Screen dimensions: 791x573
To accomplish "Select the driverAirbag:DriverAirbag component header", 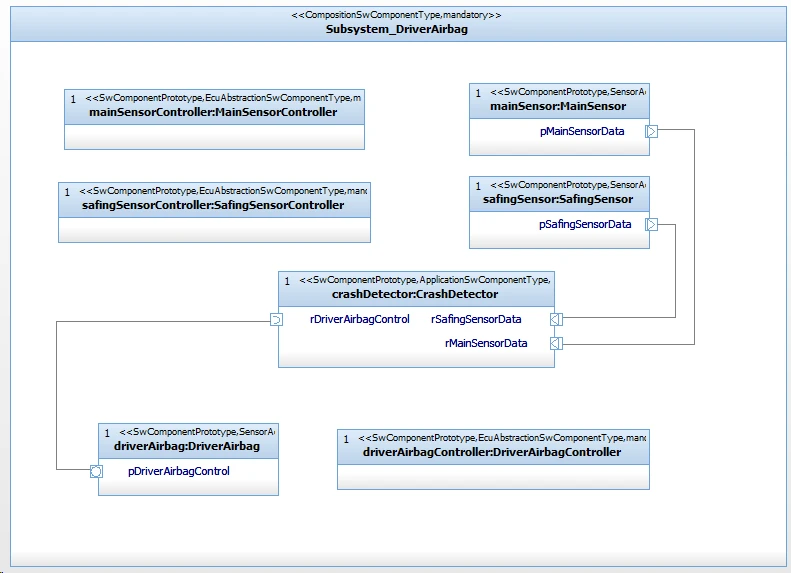I will 187,446.
